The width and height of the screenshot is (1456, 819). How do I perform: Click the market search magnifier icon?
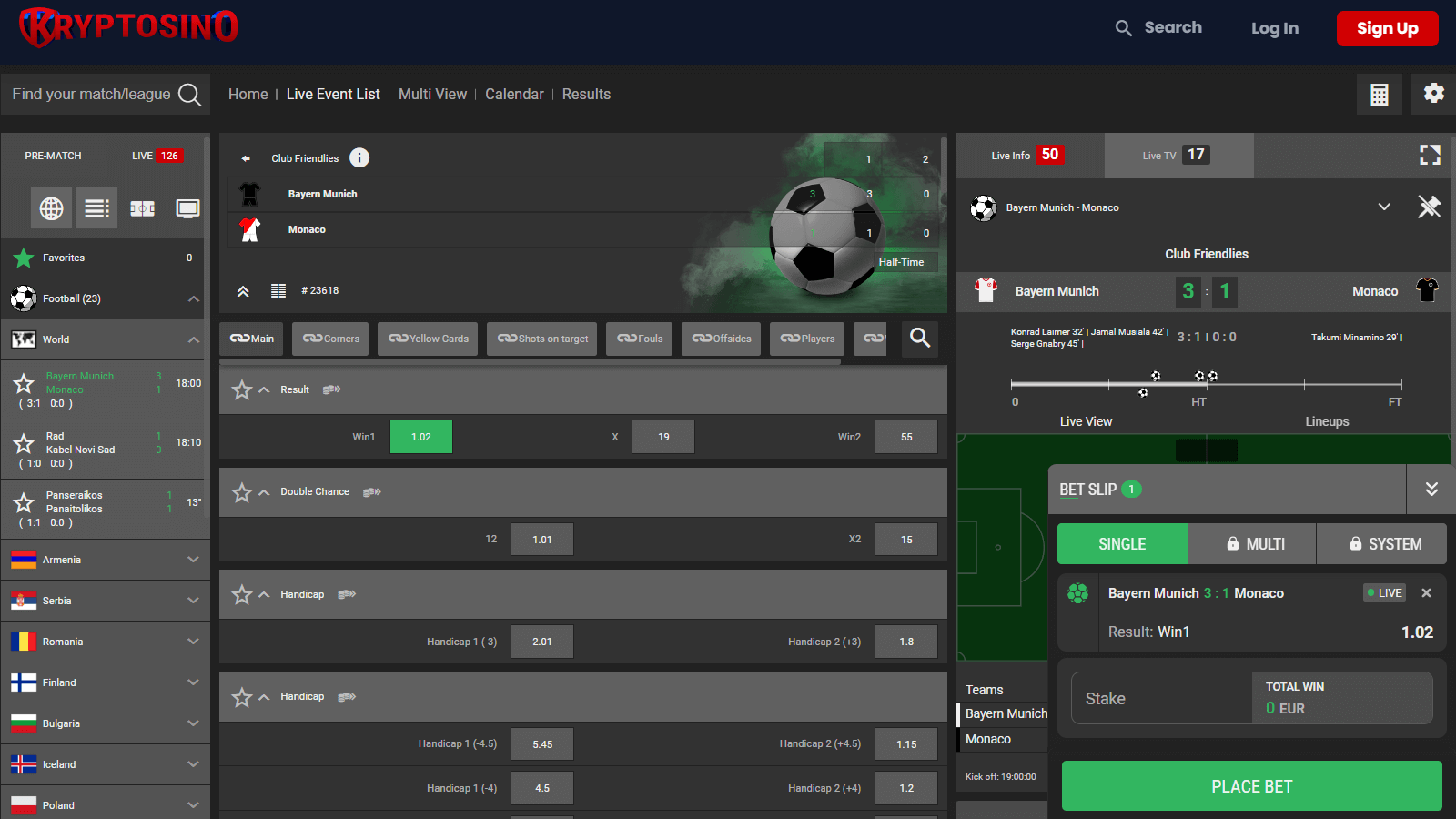tap(919, 339)
